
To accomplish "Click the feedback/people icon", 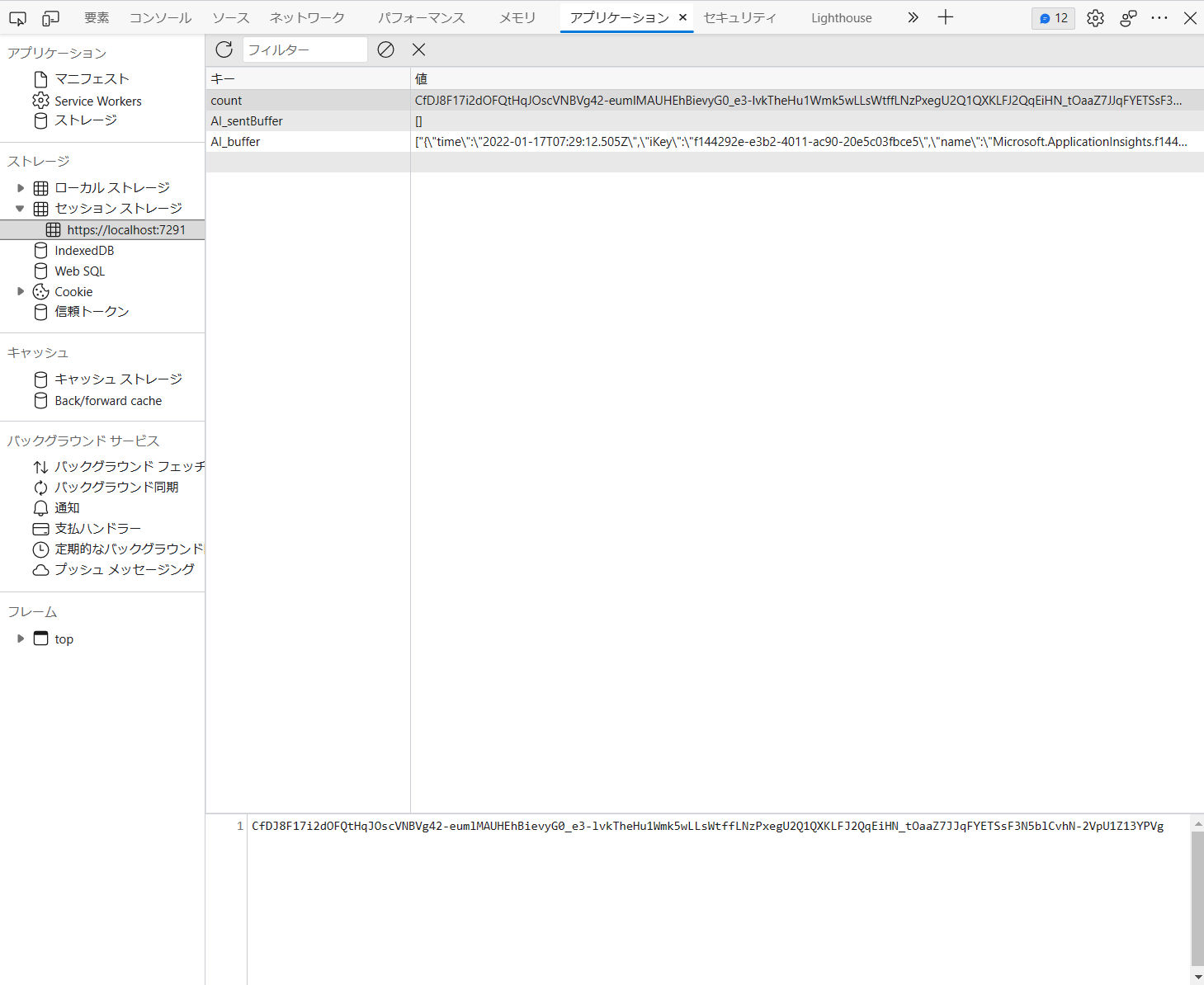I will 1128,18.
